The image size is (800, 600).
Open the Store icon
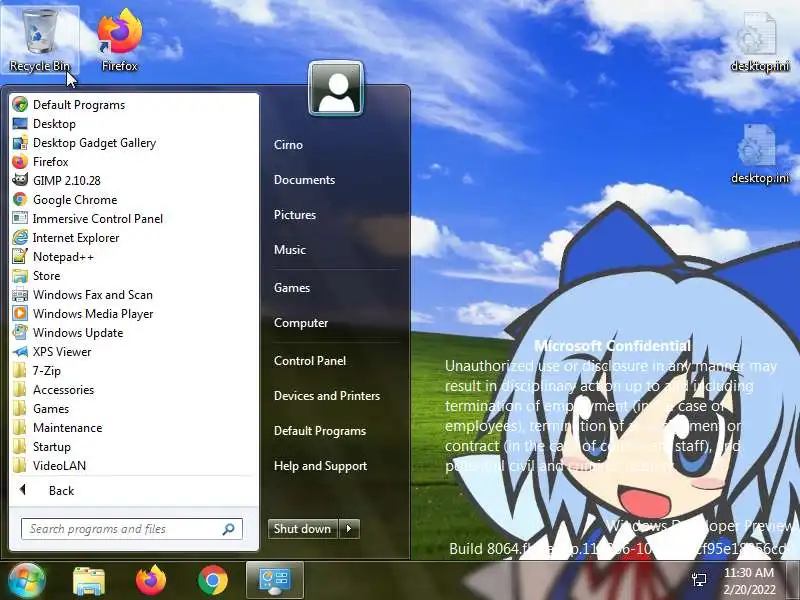[x=20, y=276]
